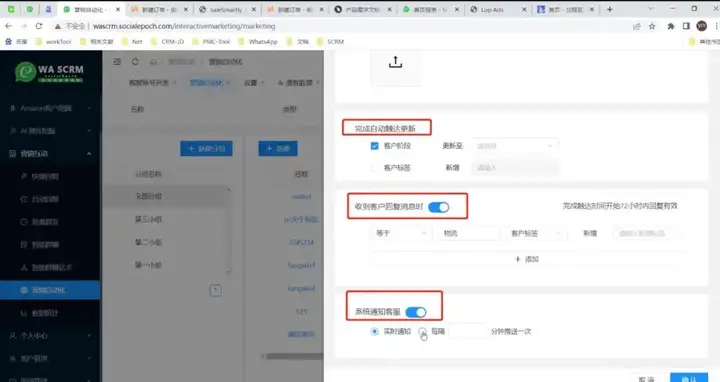
Task: Open a new browser tab with plus icon
Action: (610, 9)
